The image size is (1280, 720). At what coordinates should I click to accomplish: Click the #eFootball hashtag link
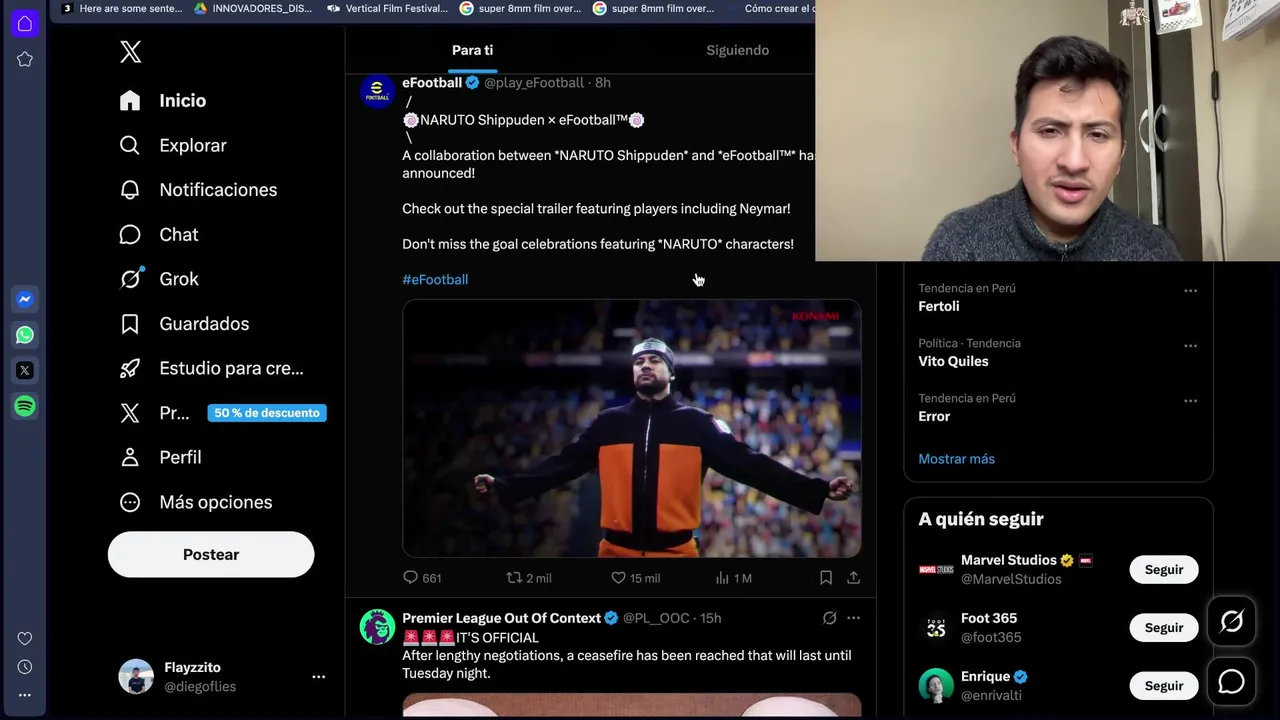tap(435, 280)
